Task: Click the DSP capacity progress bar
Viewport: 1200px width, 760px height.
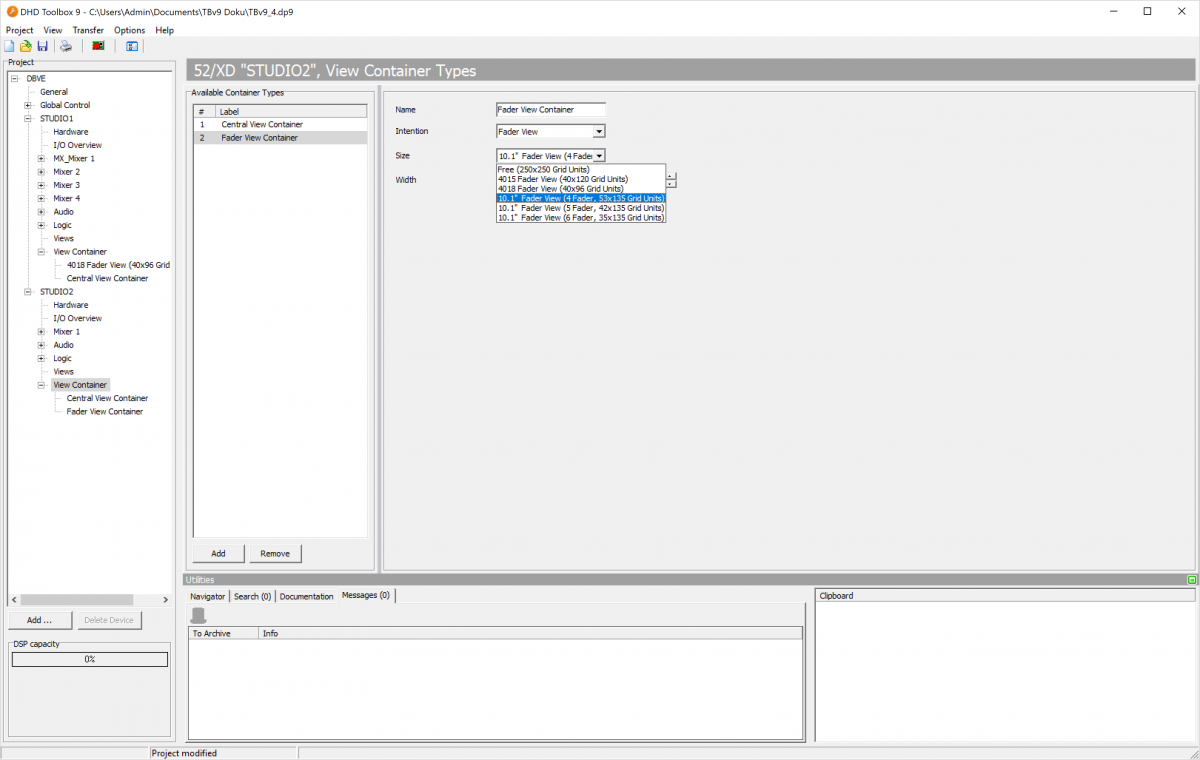Action: tap(89, 659)
